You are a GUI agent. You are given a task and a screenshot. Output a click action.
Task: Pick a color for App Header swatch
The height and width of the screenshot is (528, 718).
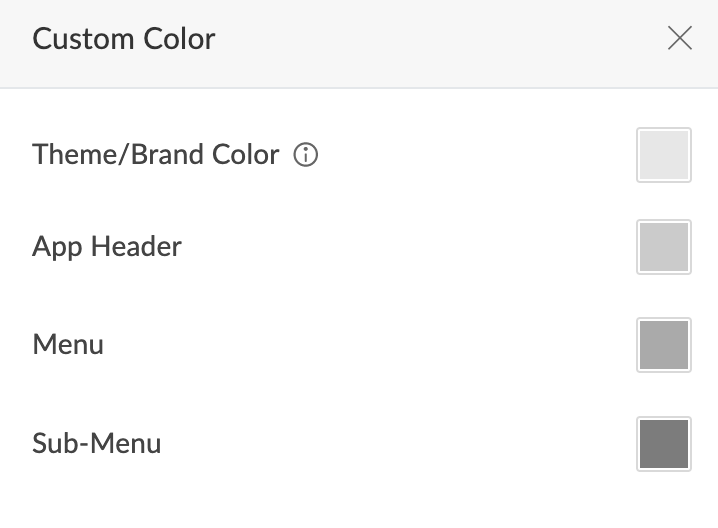663,247
